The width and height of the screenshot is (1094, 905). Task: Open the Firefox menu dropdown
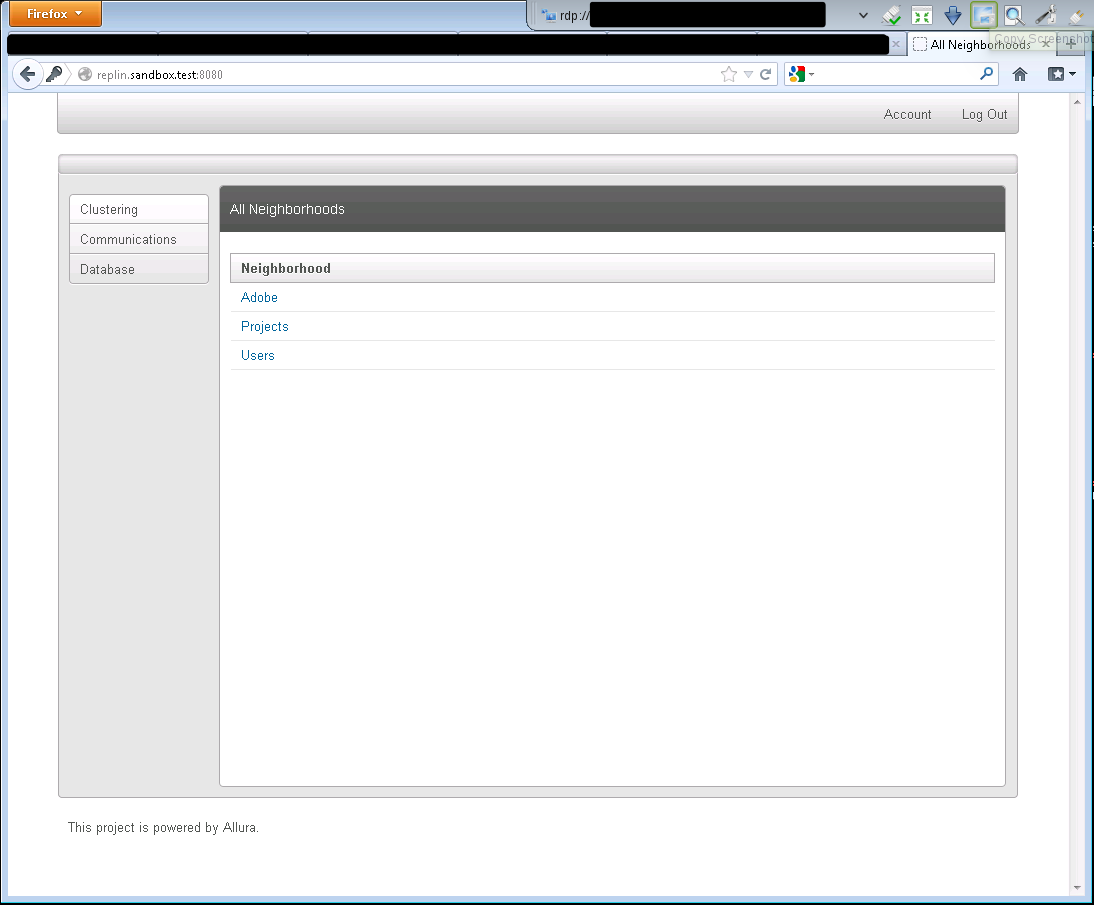(x=55, y=14)
